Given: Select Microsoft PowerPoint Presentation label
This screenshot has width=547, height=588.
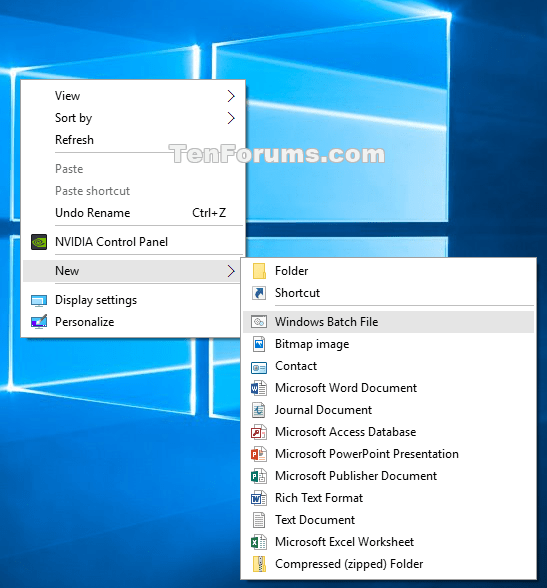Looking at the screenshot, I should [367, 454].
